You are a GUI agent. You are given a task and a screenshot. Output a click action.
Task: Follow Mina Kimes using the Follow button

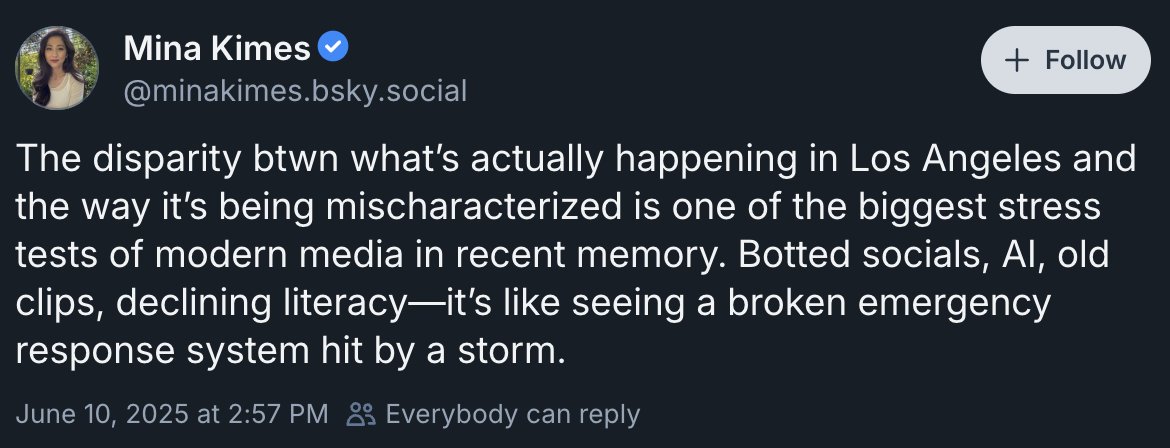pos(1066,60)
